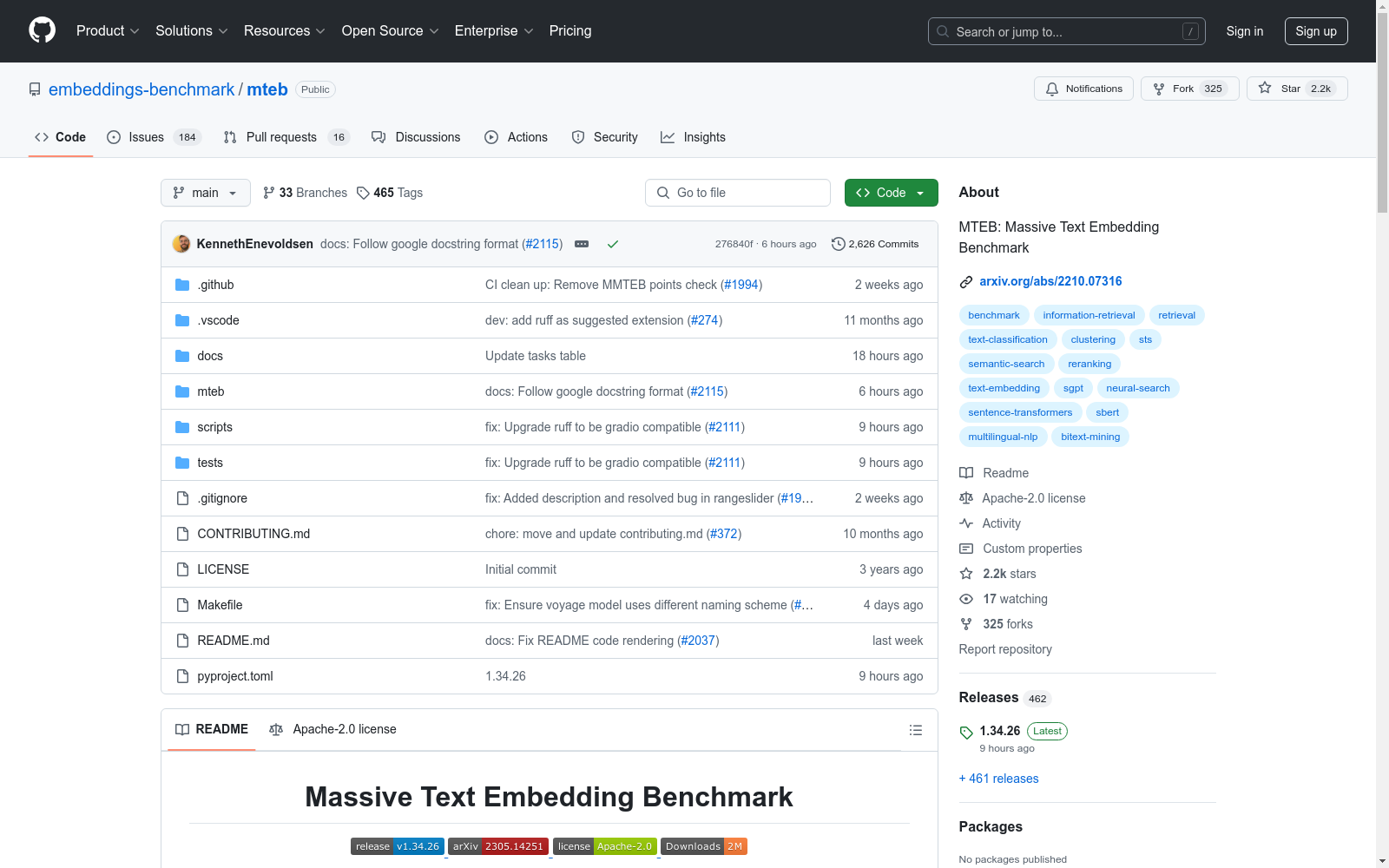The width and height of the screenshot is (1389, 868).
Task: Switch to the Pull requests tab
Action: coord(286,137)
